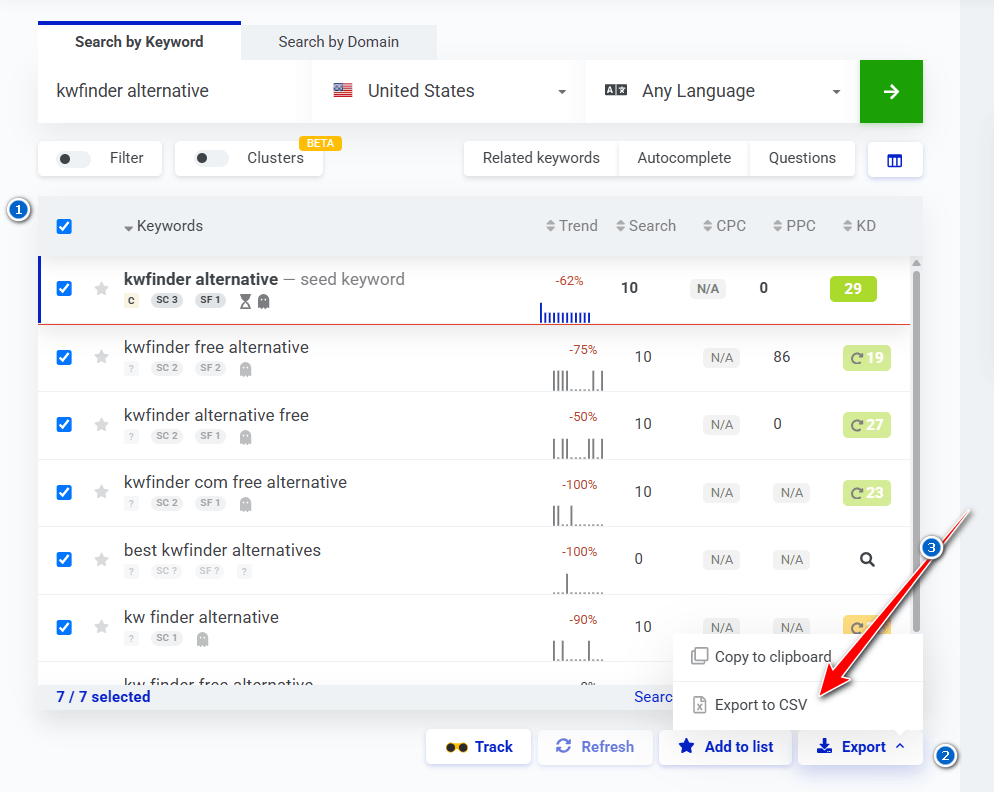The height and width of the screenshot is (792, 994).
Task: Click the language translate icon
Action: (x=616, y=90)
